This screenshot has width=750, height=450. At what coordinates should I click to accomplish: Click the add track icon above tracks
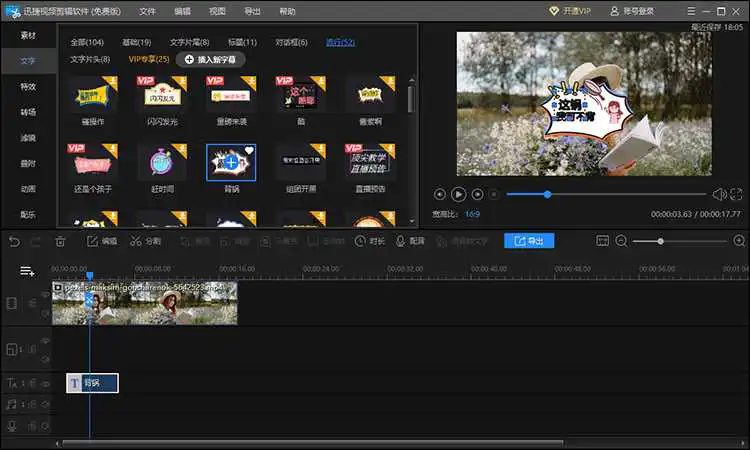27,271
